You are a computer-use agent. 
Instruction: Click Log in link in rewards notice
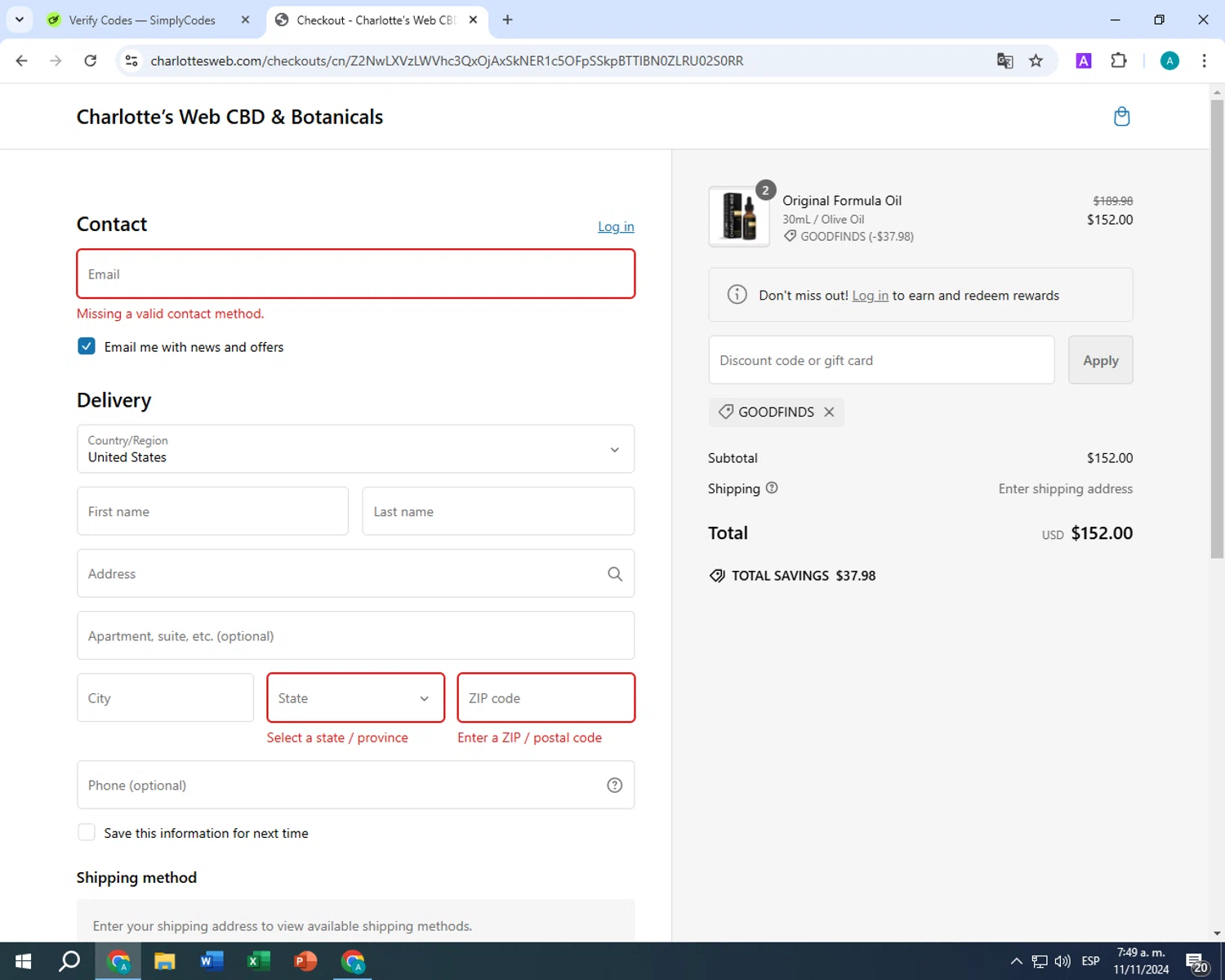click(x=870, y=296)
